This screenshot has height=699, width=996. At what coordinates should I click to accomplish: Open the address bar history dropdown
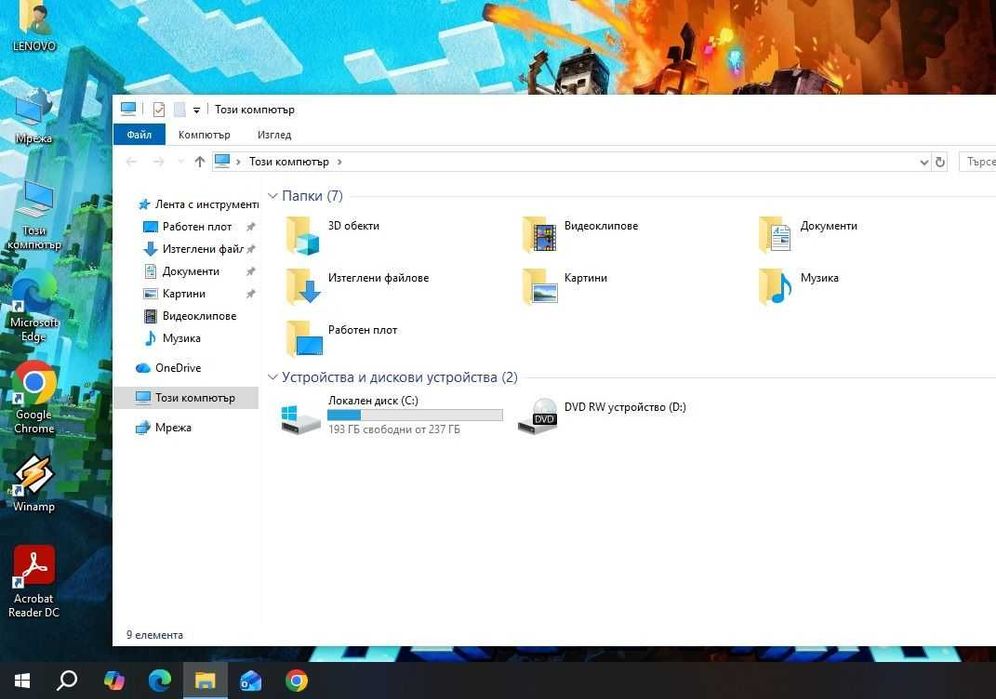(924, 162)
